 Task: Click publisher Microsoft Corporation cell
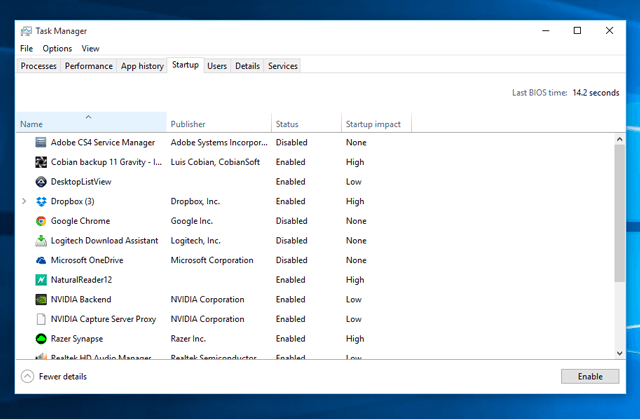pos(212,260)
